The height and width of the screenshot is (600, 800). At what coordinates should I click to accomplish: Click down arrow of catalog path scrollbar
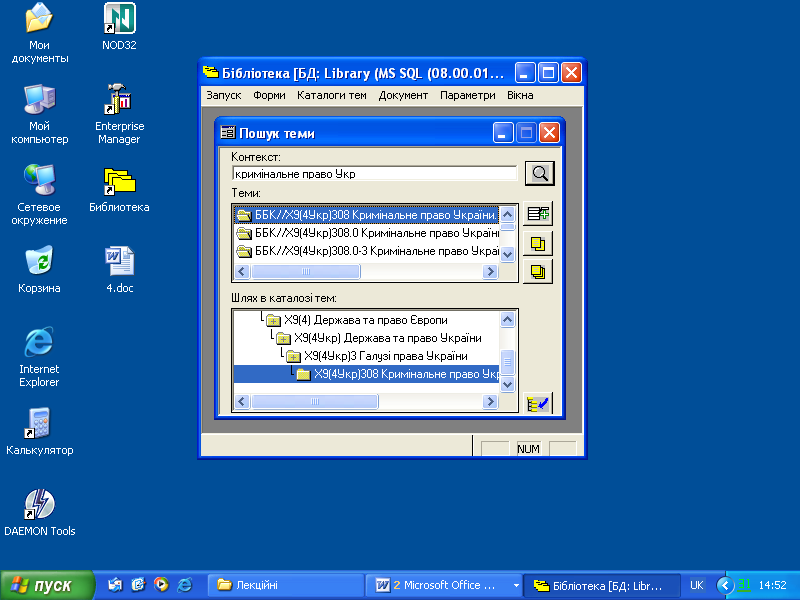click(x=507, y=385)
